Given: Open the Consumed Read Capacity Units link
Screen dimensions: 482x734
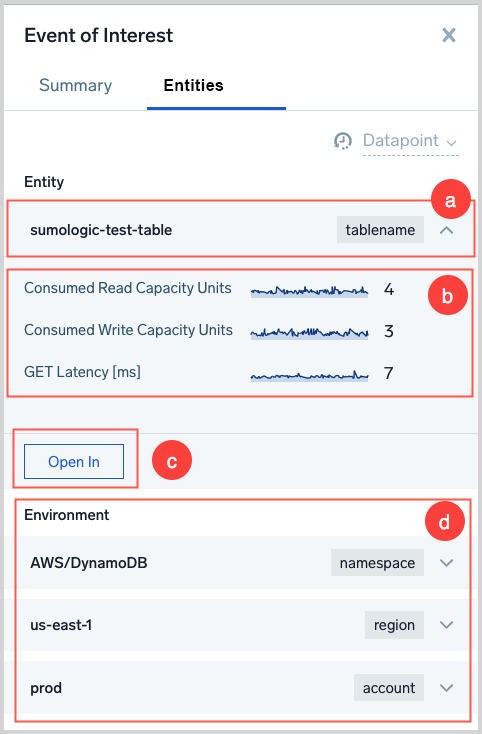Looking at the screenshot, I should (x=128, y=288).
